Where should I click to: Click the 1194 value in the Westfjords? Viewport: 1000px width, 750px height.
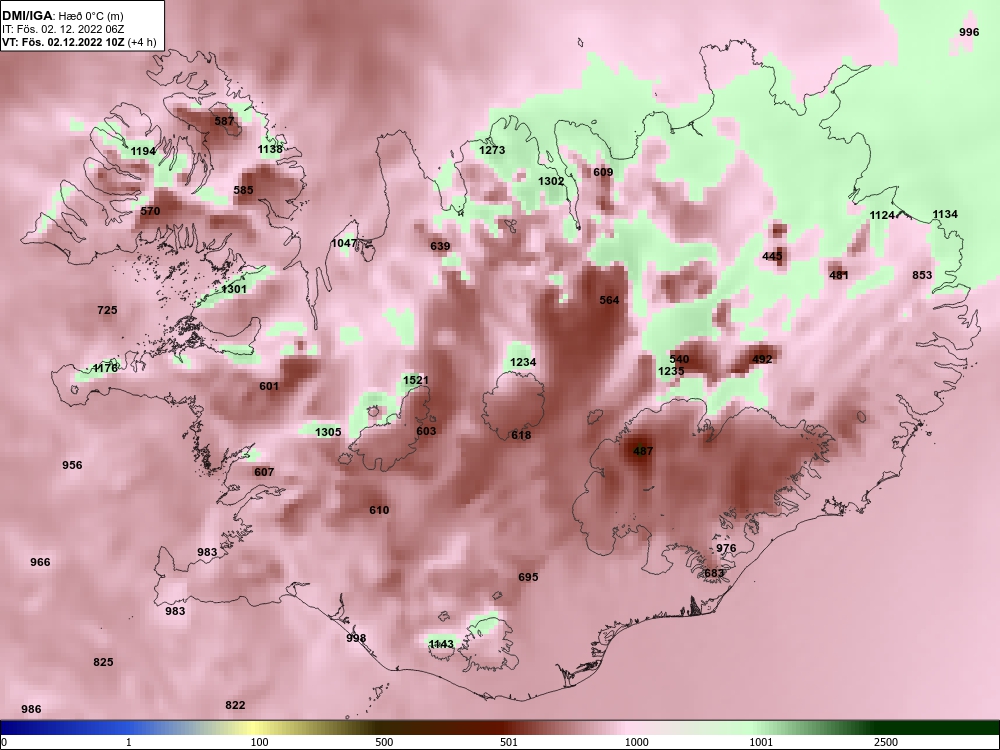pyautogui.click(x=143, y=151)
